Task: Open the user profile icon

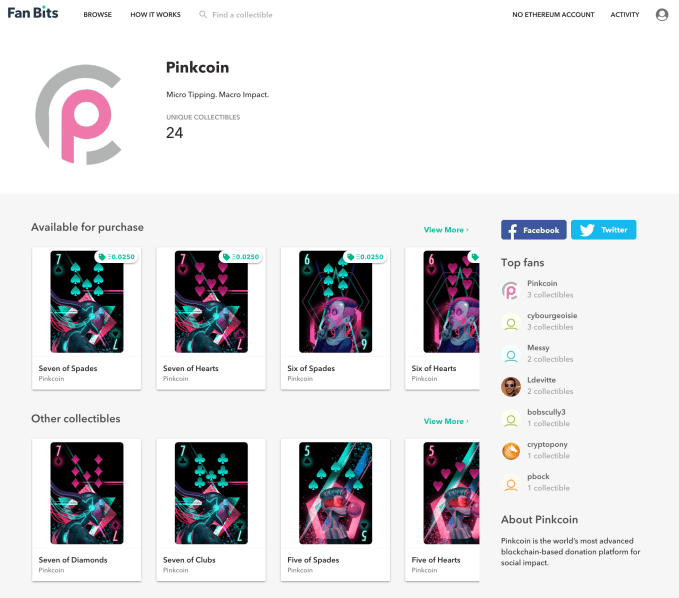Action: [x=662, y=15]
